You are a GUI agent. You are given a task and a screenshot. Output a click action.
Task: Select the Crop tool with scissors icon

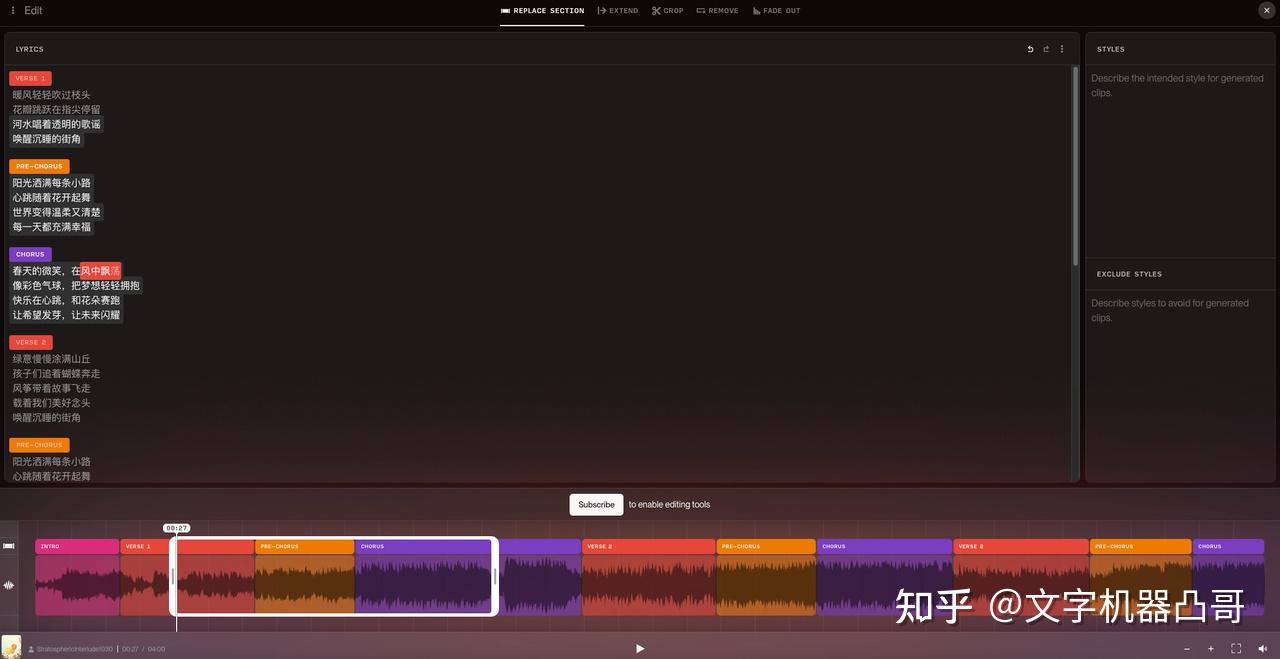click(x=667, y=11)
